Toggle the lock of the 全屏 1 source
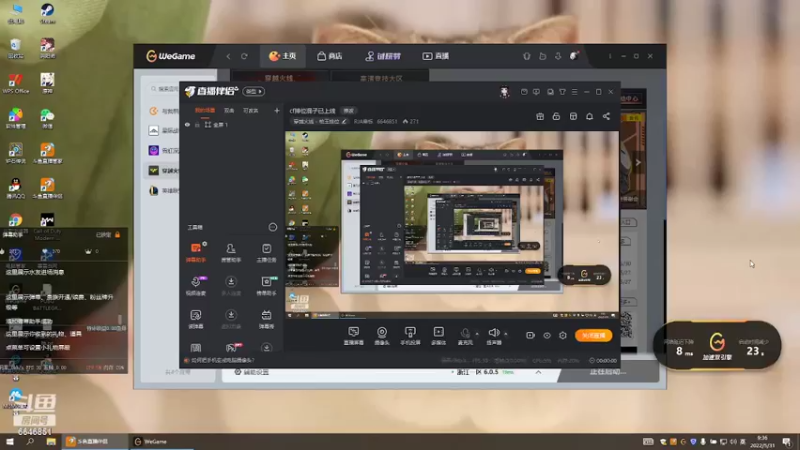 pos(197,124)
